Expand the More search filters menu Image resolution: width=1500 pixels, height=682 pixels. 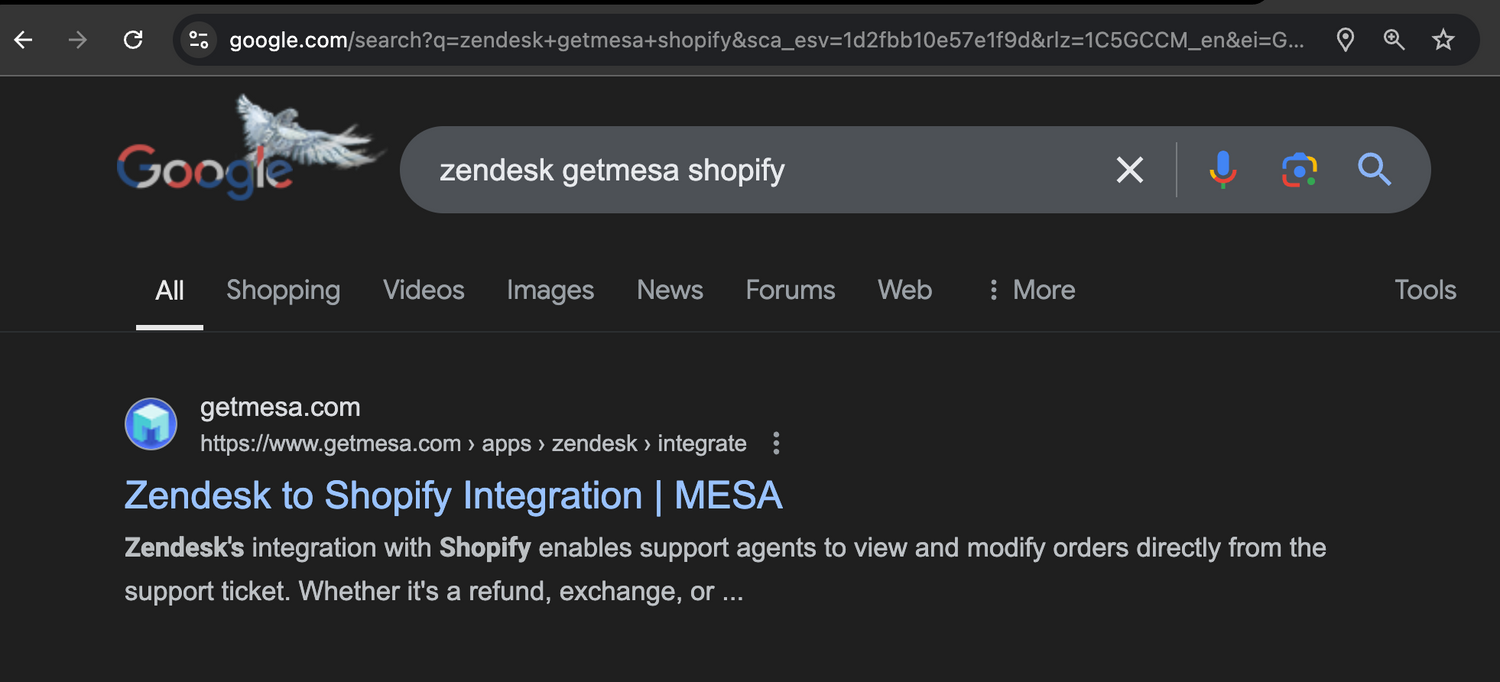click(x=1030, y=290)
